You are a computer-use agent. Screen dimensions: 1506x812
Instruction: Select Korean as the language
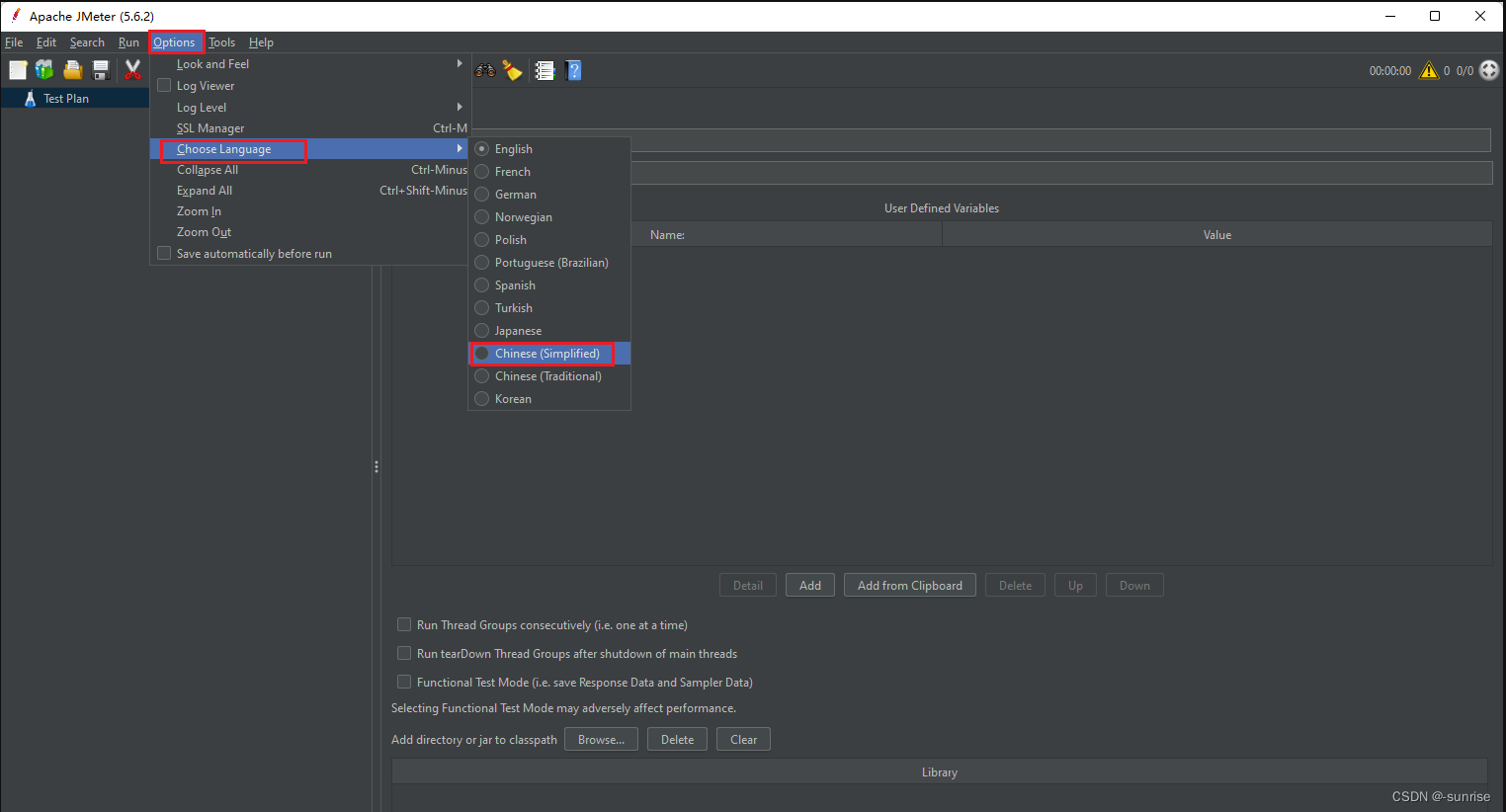tap(549, 399)
